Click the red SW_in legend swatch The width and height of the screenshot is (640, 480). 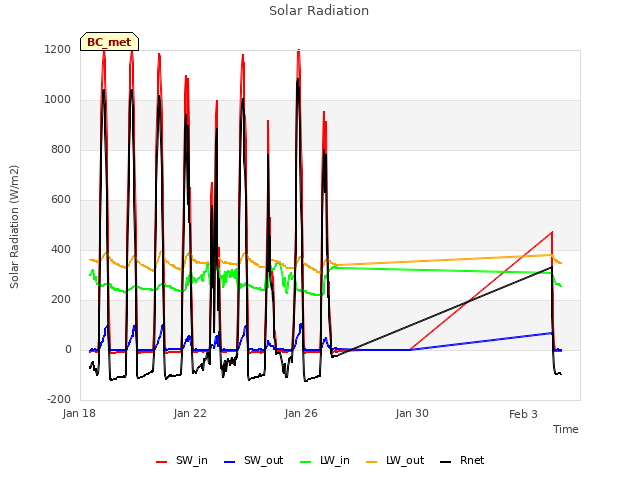162,462
